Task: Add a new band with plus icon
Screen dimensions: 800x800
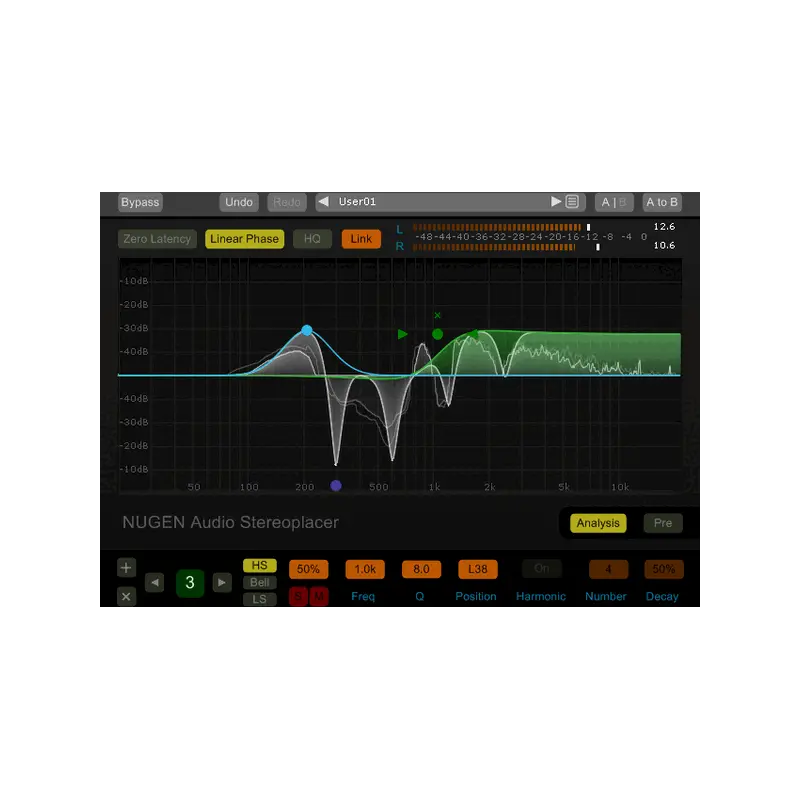Action: 126,568
